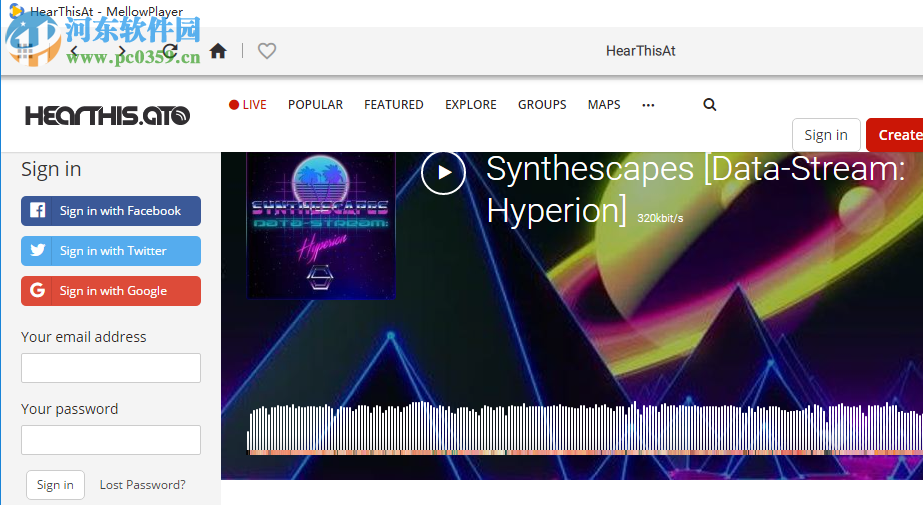The width and height of the screenshot is (923, 505).
Task: Open the Synthescapes [Data-Stream: Hyperion] title
Action: pyautogui.click(x=695, y=189)
